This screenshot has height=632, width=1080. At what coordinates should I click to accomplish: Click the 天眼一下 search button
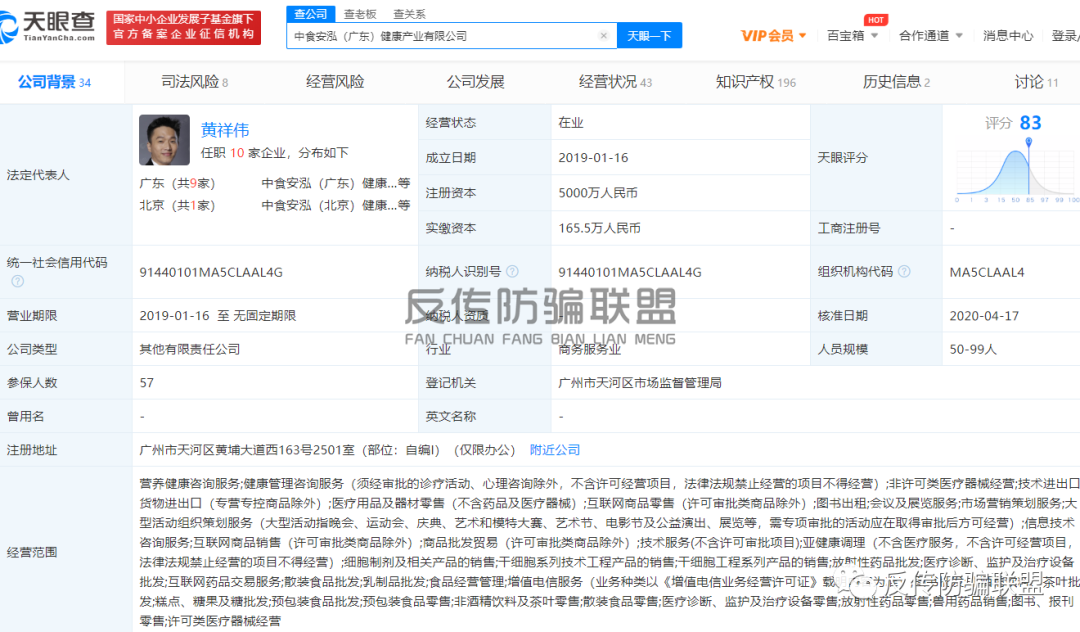[650, 36]
